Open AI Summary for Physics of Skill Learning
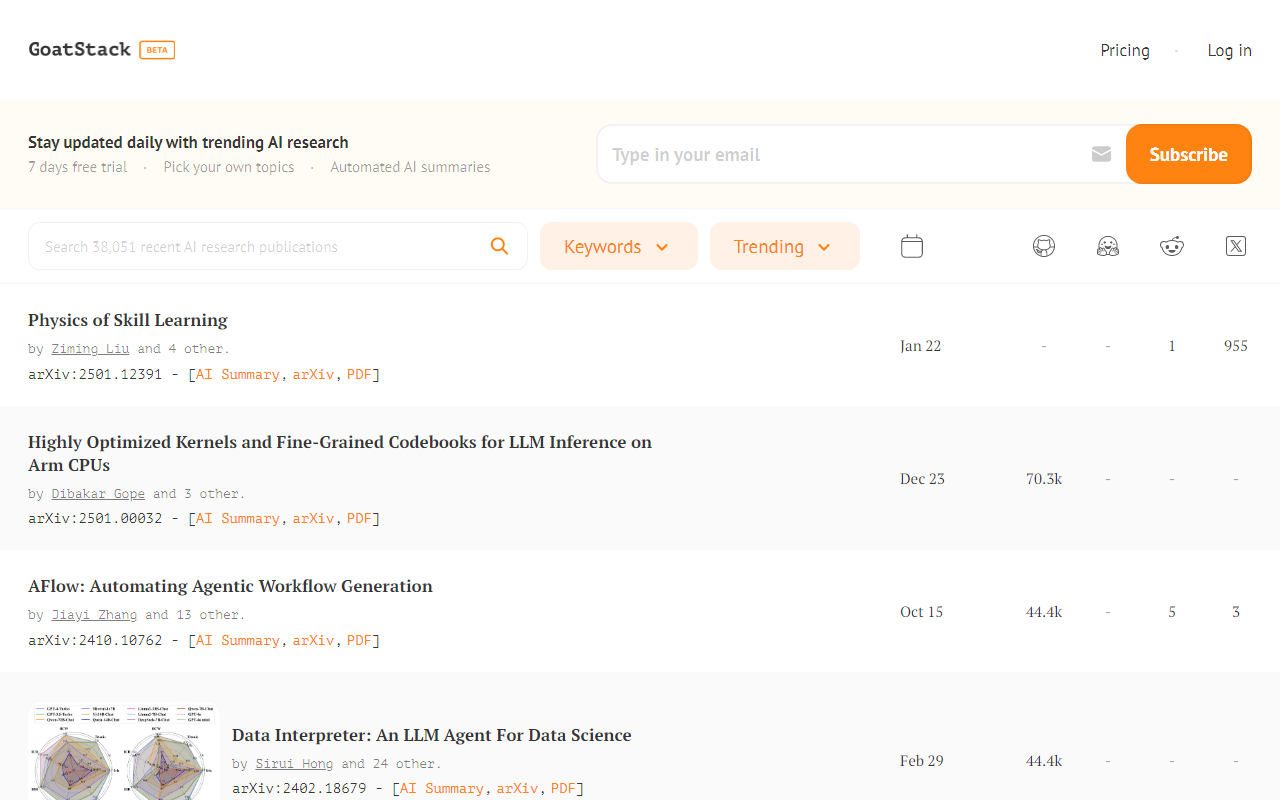This screenshot has width=1280, height=800. tap(237, 374)
